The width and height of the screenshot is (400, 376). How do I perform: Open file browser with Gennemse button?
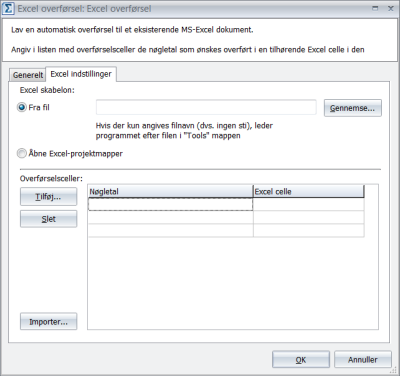352,108
